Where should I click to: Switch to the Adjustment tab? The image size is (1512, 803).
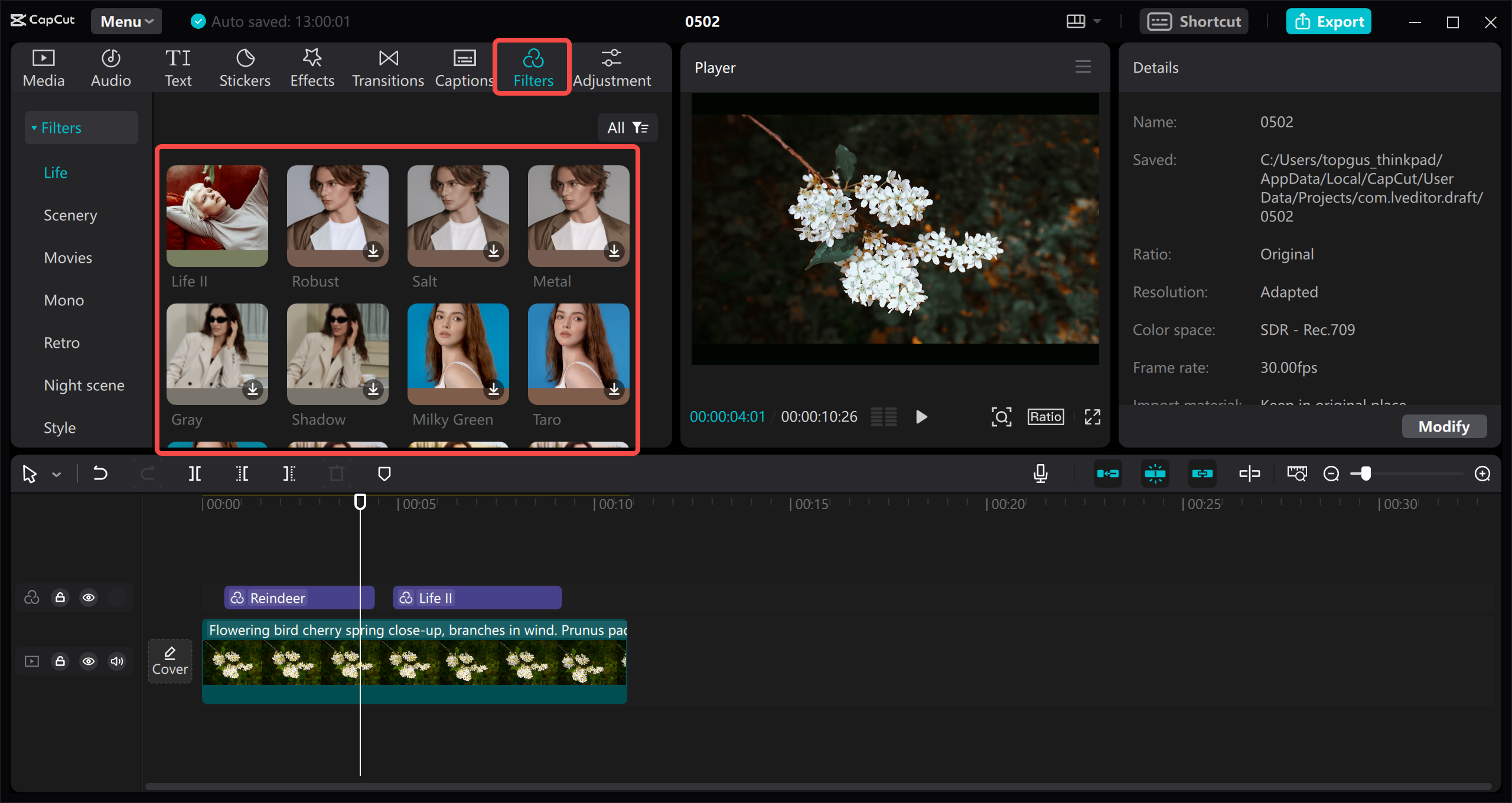click(x=612, y=66)
